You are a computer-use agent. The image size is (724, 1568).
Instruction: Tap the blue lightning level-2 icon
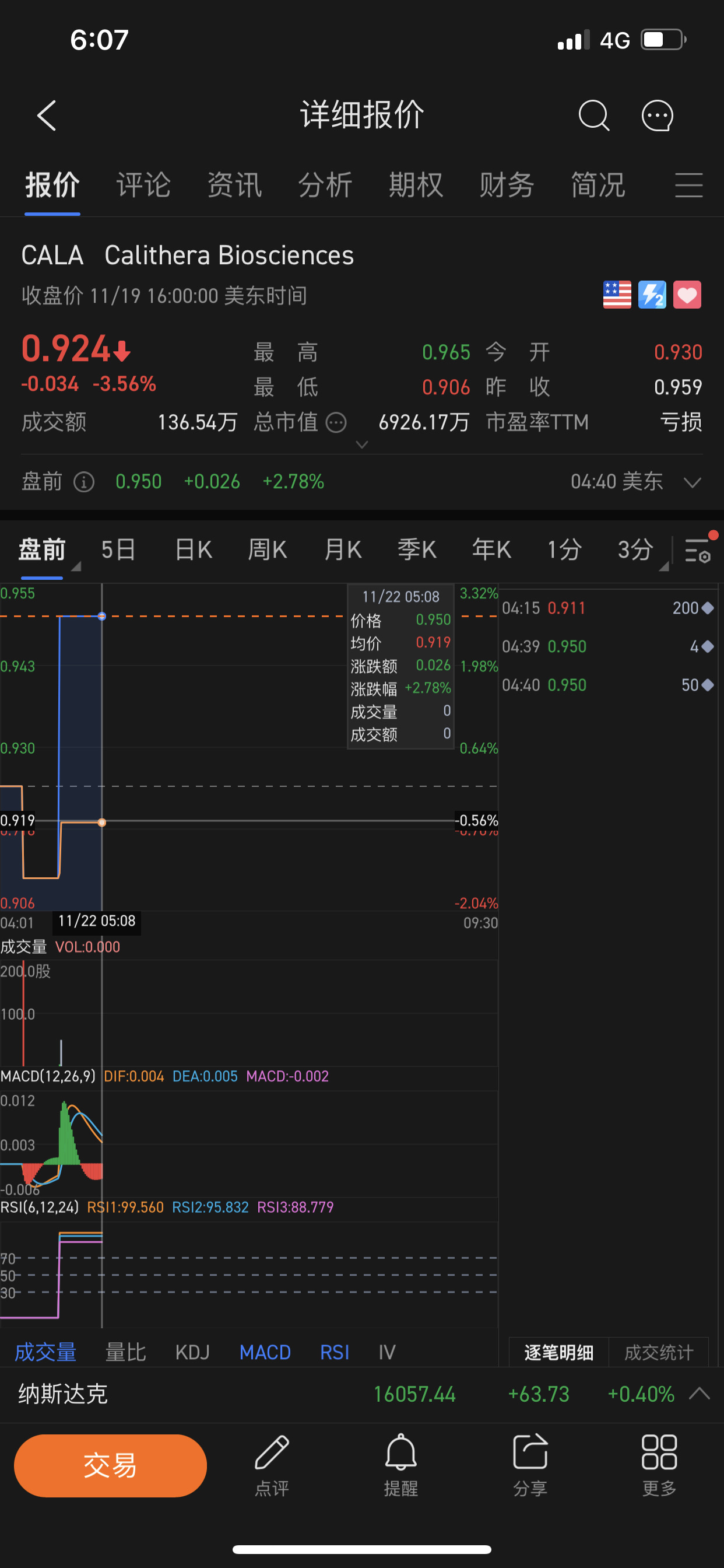[x=652, y=295]
